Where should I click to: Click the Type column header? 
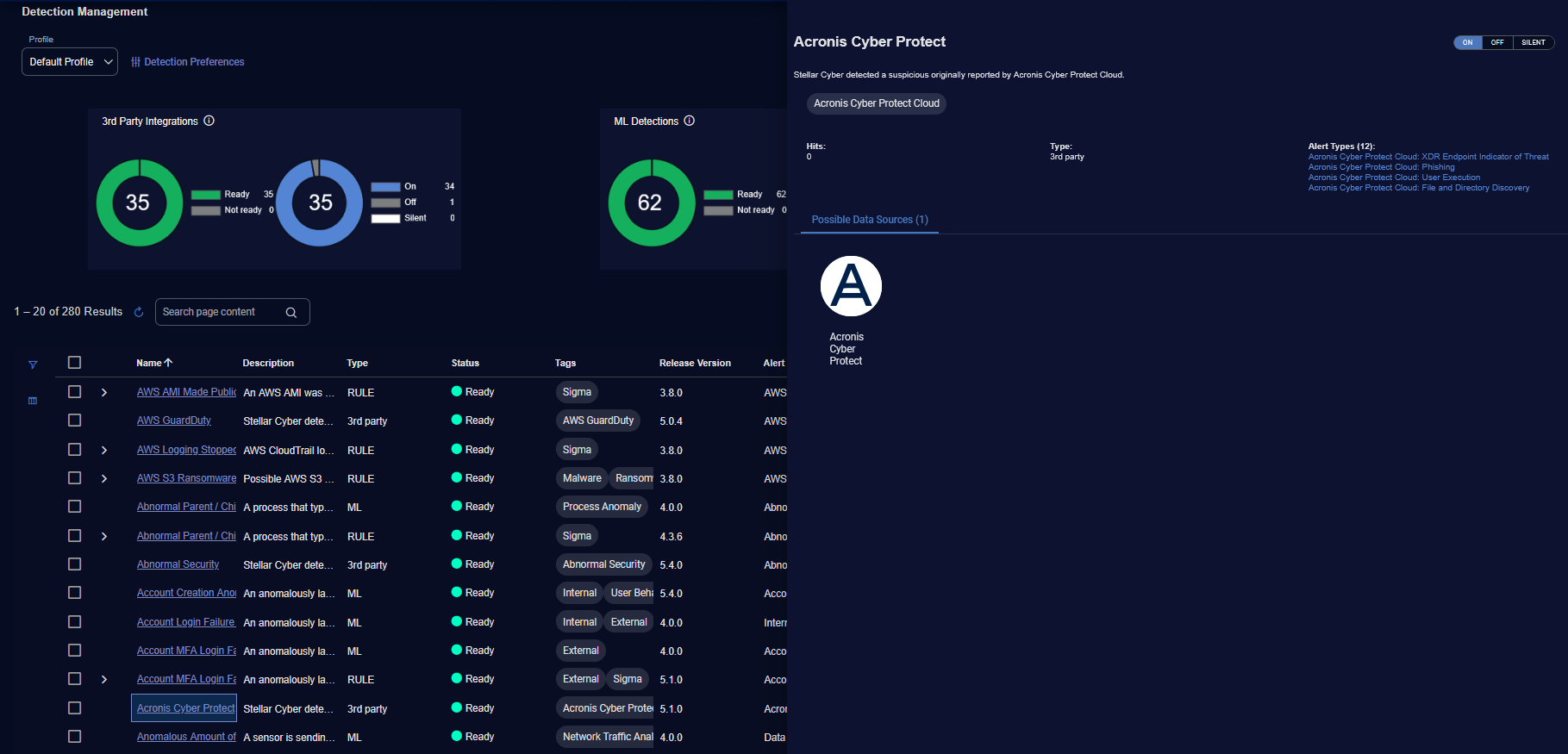357,363
